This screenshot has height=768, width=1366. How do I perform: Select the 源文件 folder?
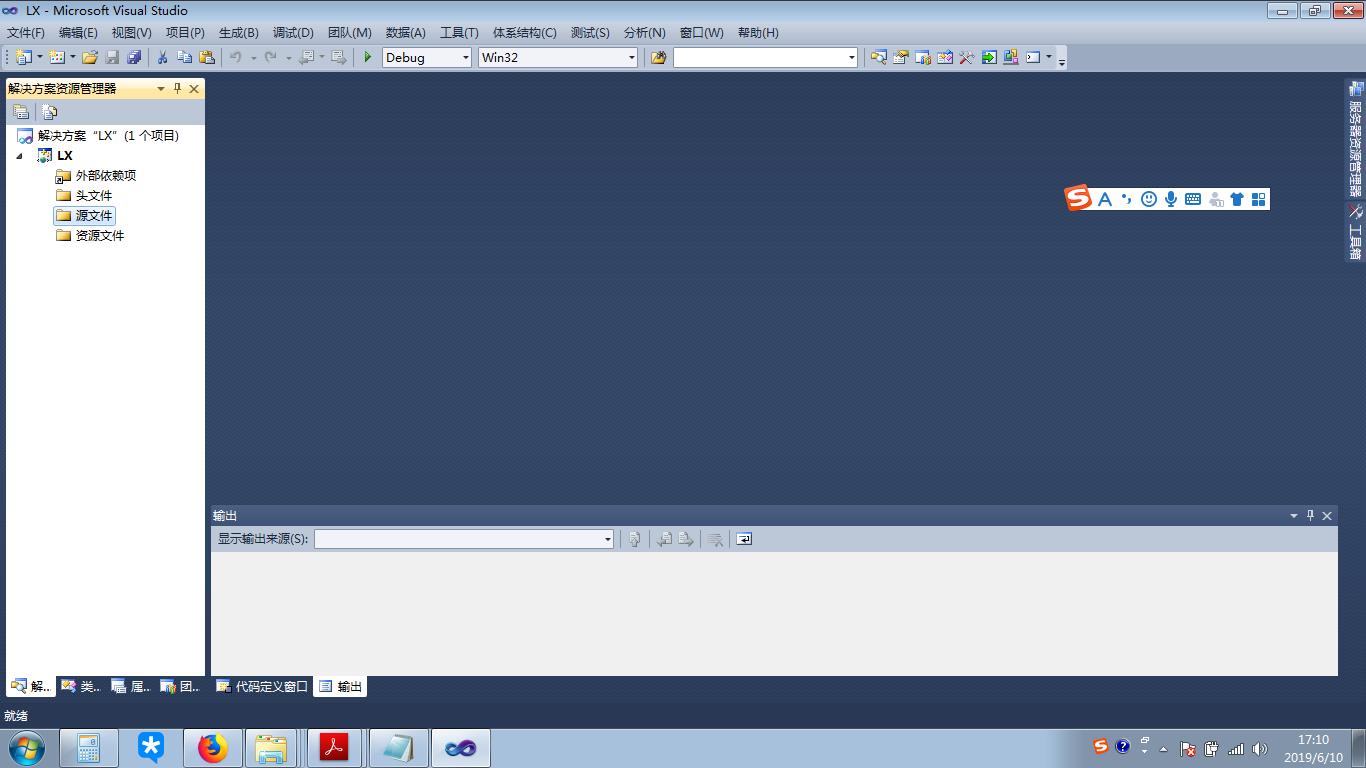85,215
